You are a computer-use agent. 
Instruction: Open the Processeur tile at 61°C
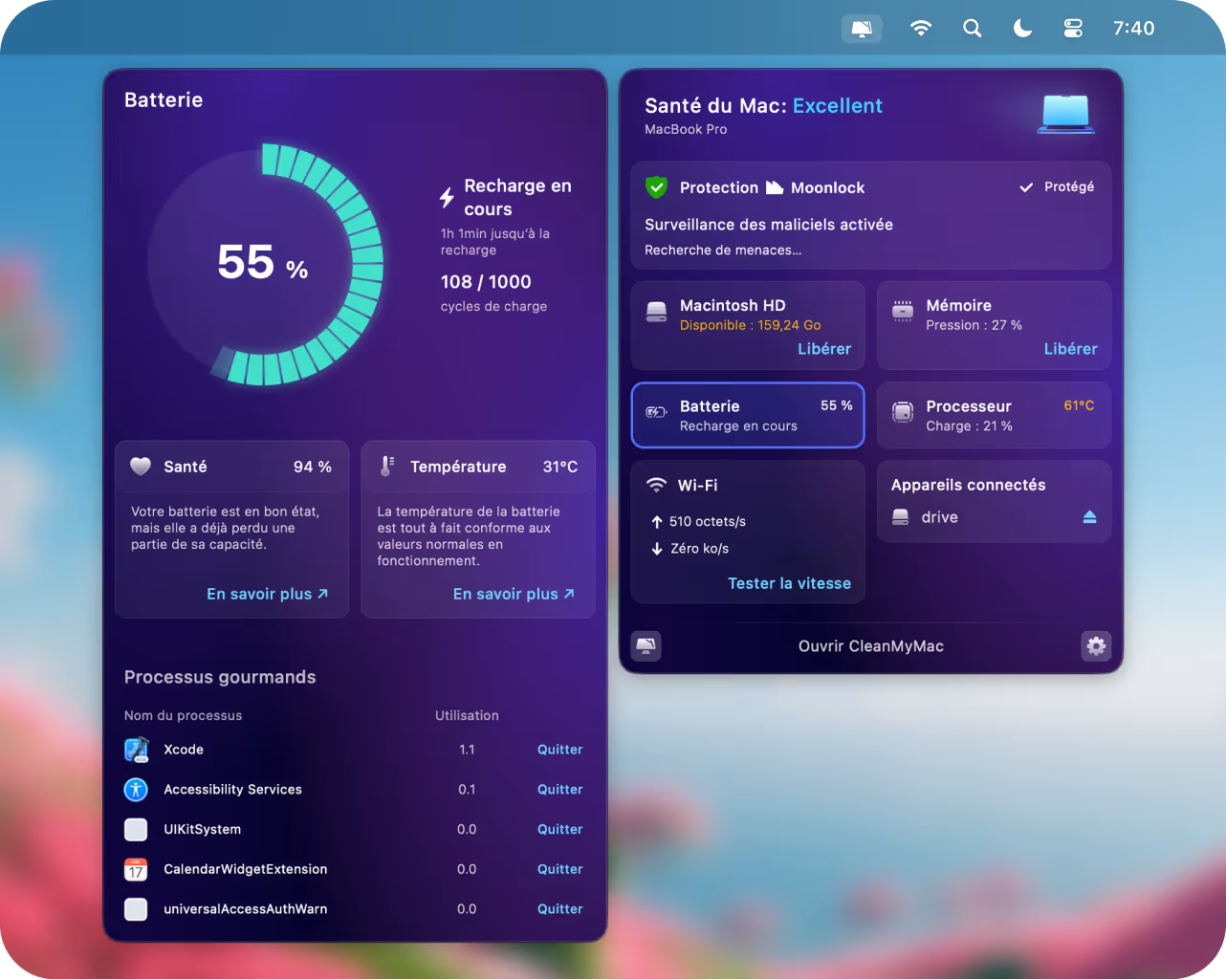tap(995, 415)
